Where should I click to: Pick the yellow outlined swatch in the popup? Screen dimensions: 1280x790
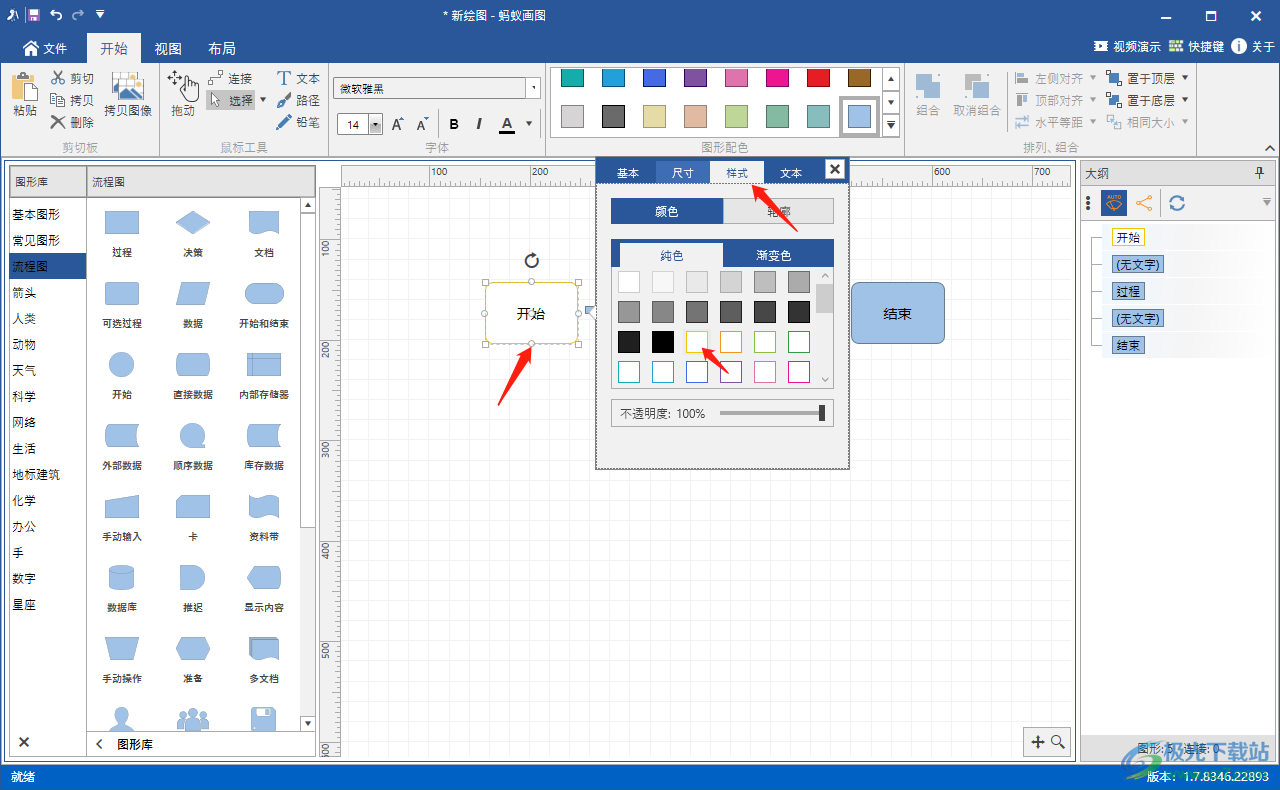tap(697, 342)
